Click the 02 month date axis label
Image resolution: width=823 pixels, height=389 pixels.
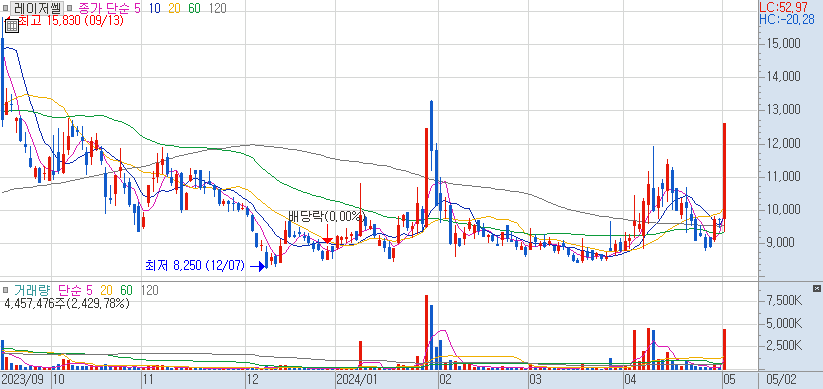(446, 379)
